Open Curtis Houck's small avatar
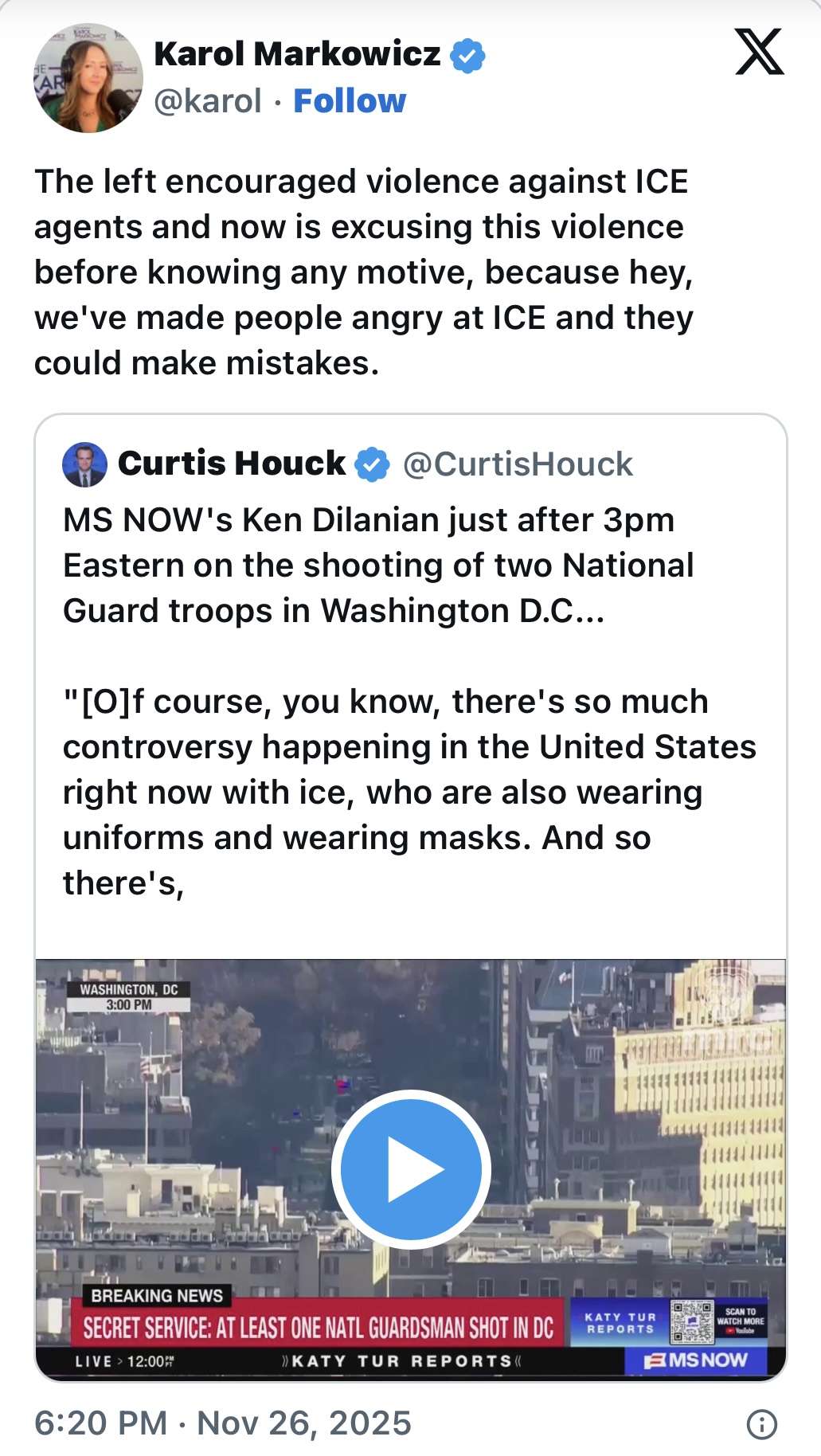Screen dimensions: 821x1456 coord(84,464)
